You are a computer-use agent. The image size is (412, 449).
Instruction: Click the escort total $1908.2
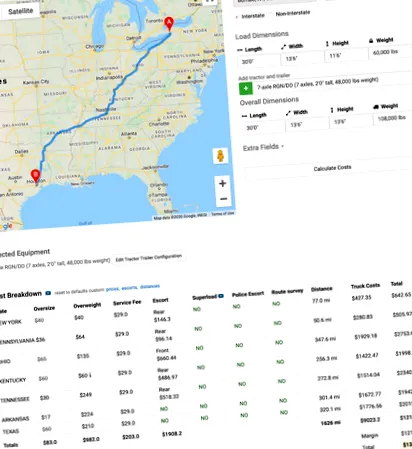172,434
